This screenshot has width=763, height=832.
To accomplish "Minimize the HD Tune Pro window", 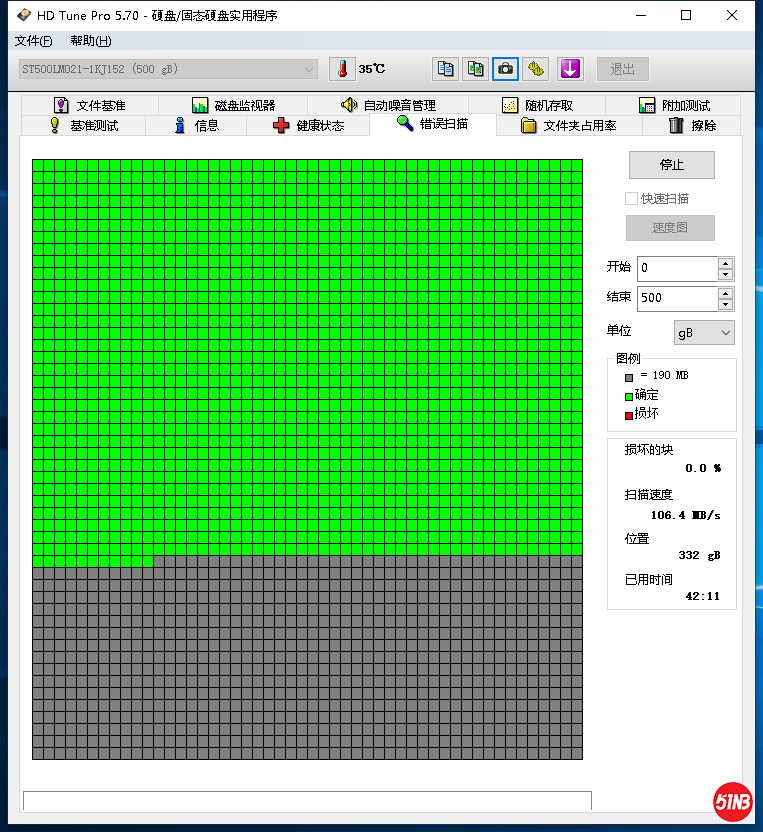I will pos(641,15).
